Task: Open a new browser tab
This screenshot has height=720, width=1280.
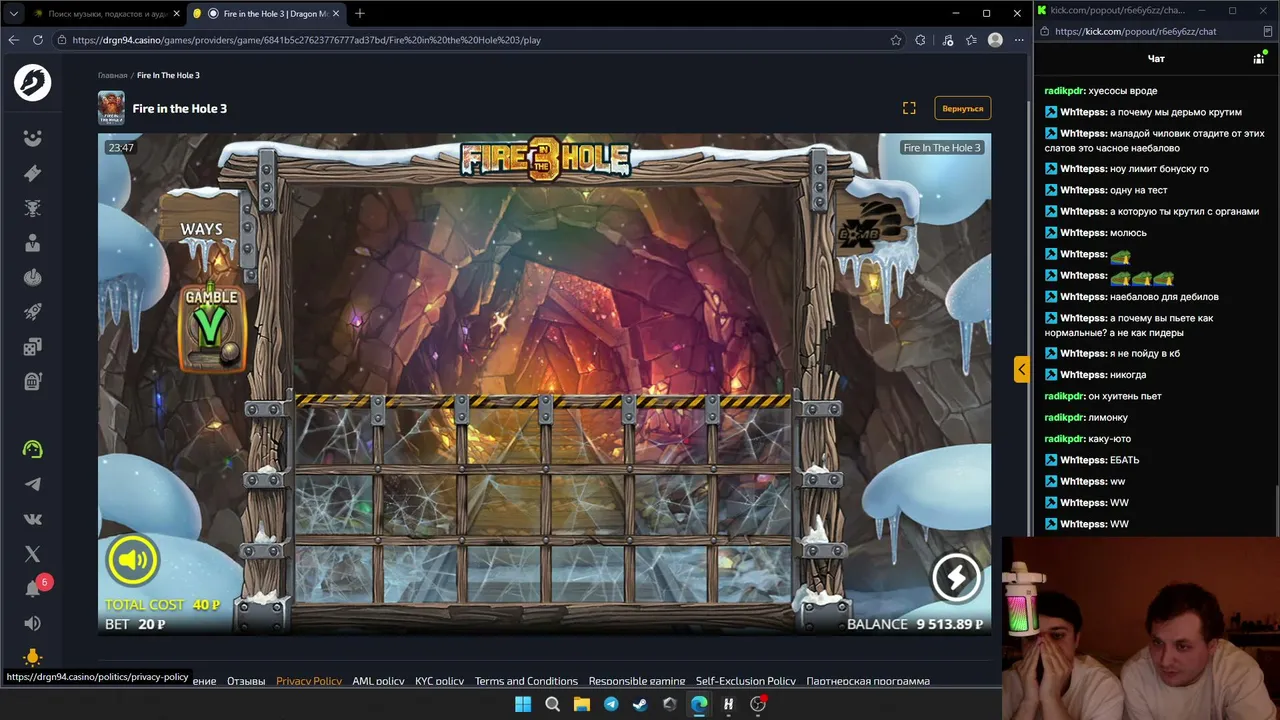Action: click(360, 14)
